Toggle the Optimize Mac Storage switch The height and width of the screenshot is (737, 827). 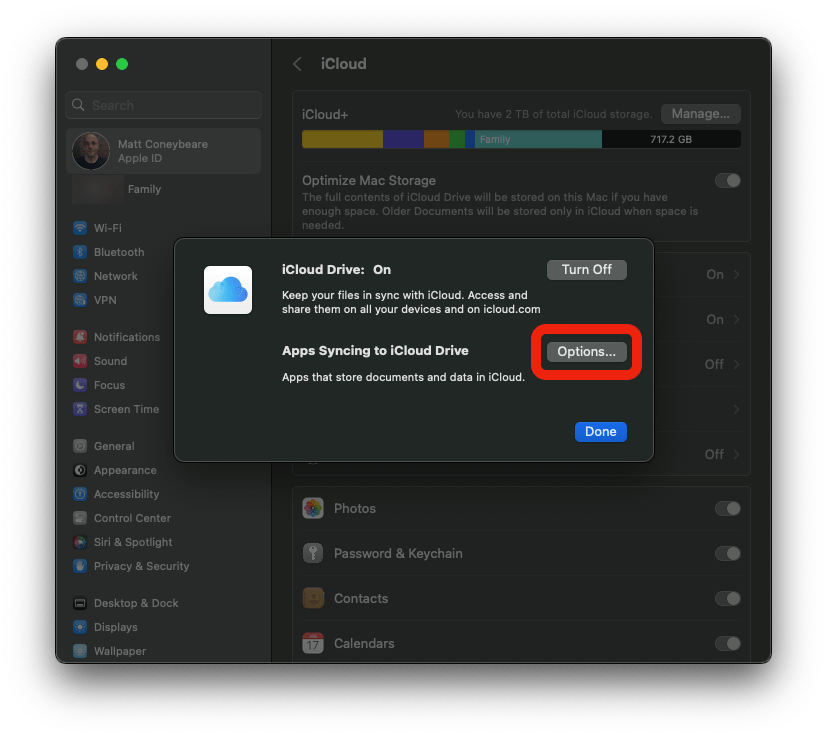click(727, 181)
